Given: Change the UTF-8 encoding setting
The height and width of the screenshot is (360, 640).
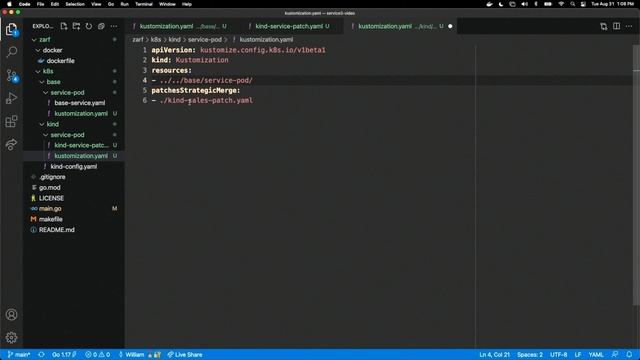Looking at the screenshot, I should pyautogui.click(x=558, y=354).
